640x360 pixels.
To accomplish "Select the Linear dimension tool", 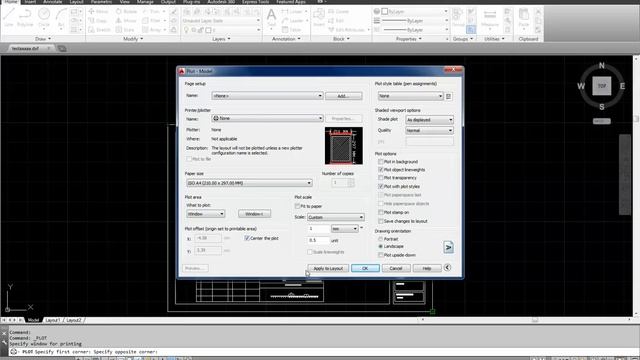I will (293, 11).
